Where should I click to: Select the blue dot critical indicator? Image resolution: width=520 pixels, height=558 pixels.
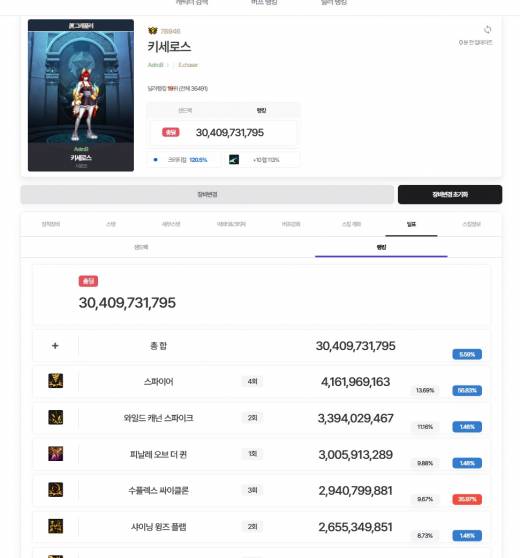[155, 159]
